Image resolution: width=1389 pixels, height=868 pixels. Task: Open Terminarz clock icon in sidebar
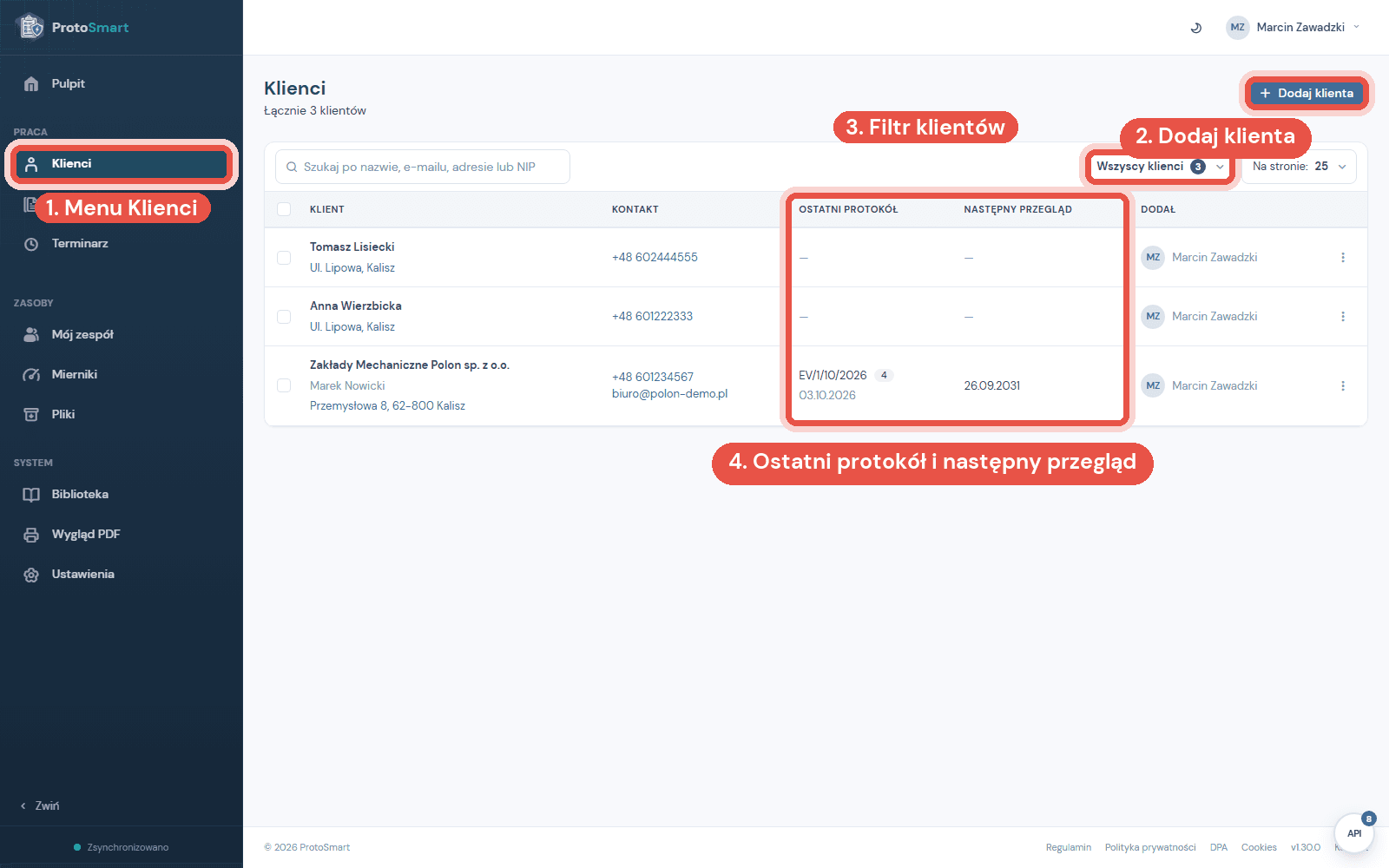pos(31,244)
